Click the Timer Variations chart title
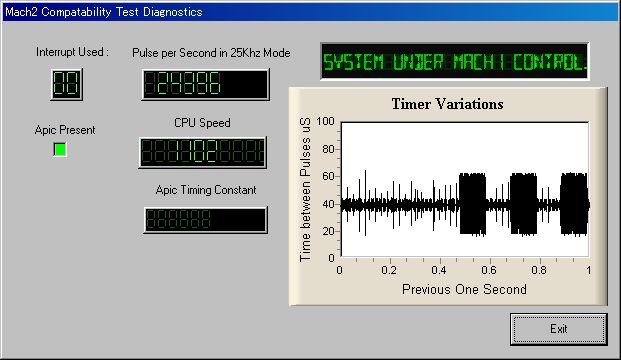The image size is (621, 360). click(x=448, y=104)
